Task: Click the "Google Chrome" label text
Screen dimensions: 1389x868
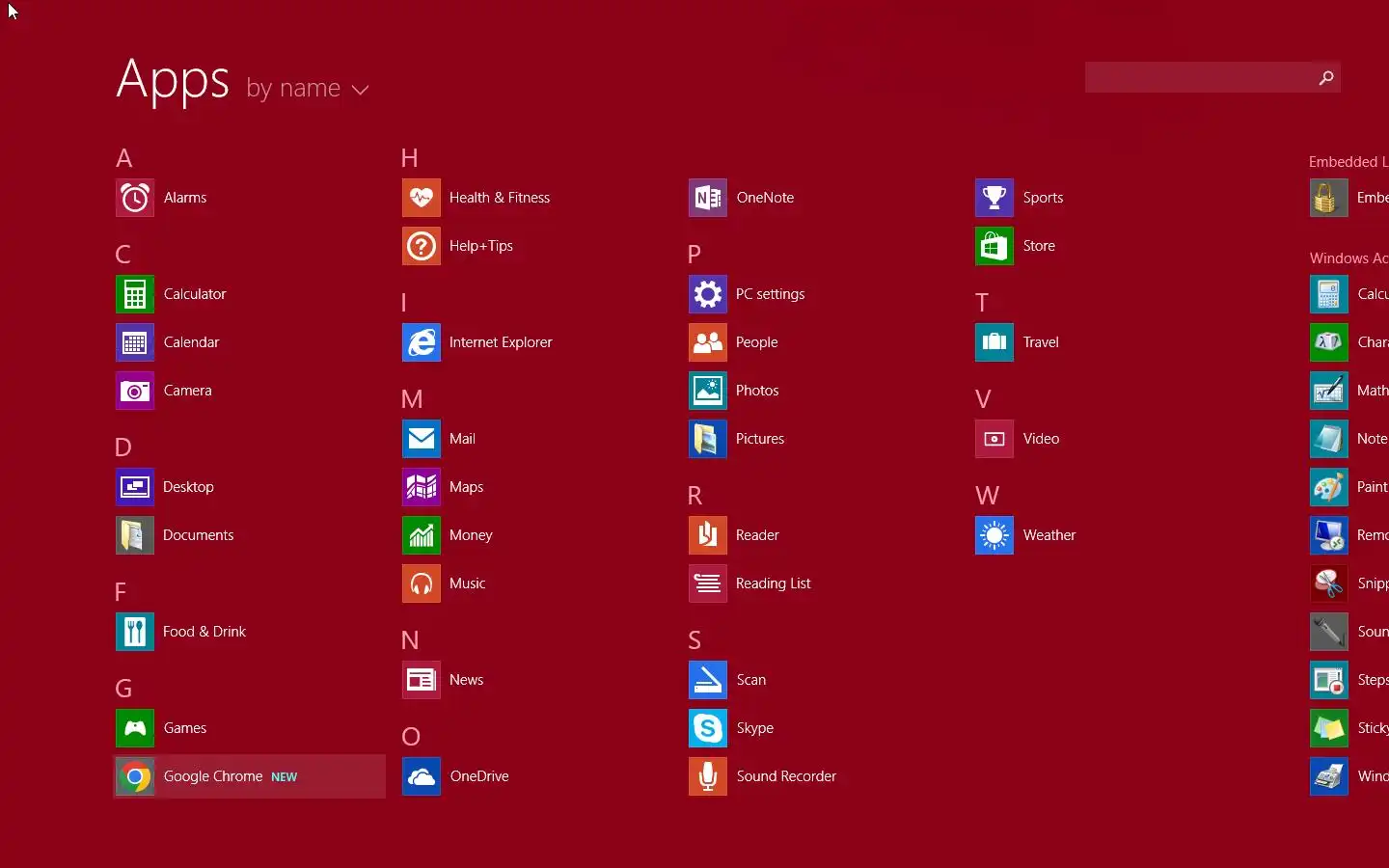Action: click(213, 776)
